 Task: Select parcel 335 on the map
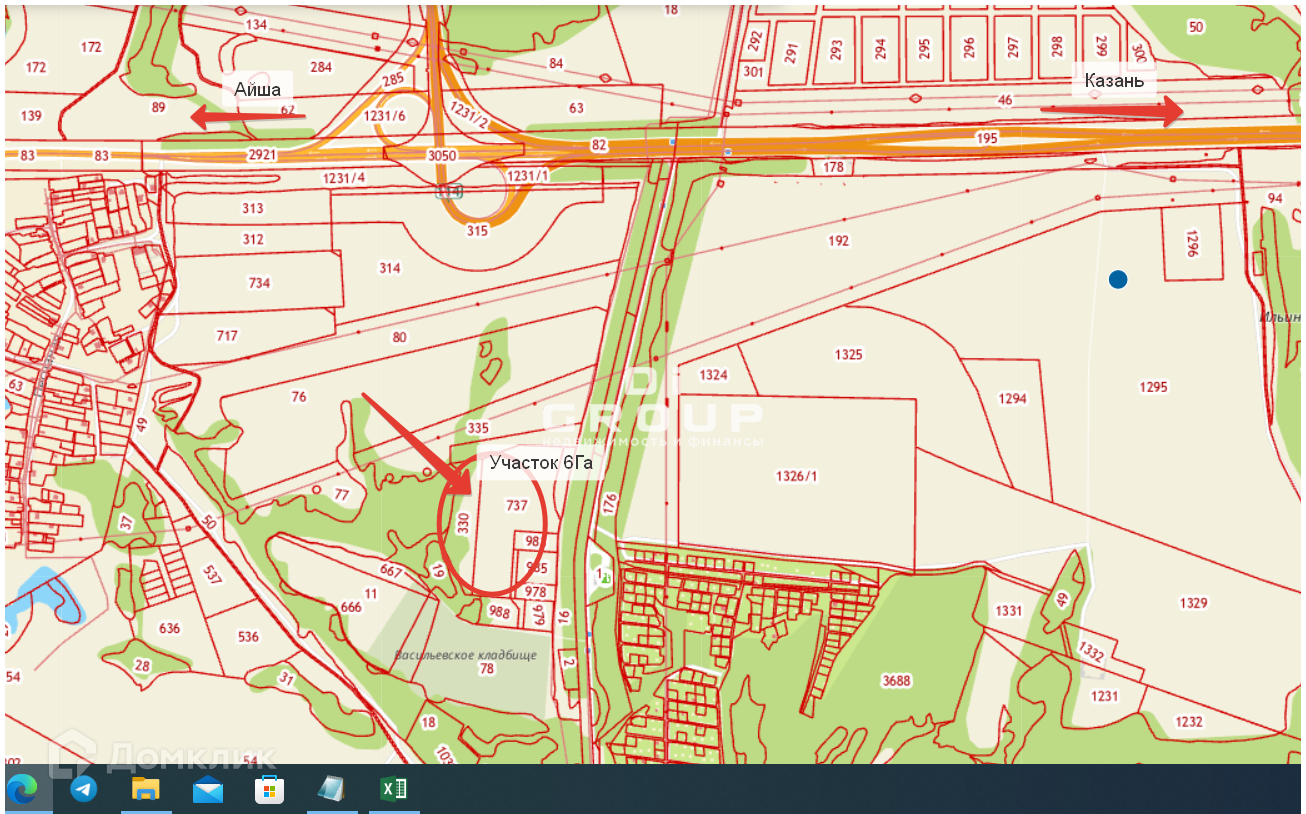[x=478, y=428]
